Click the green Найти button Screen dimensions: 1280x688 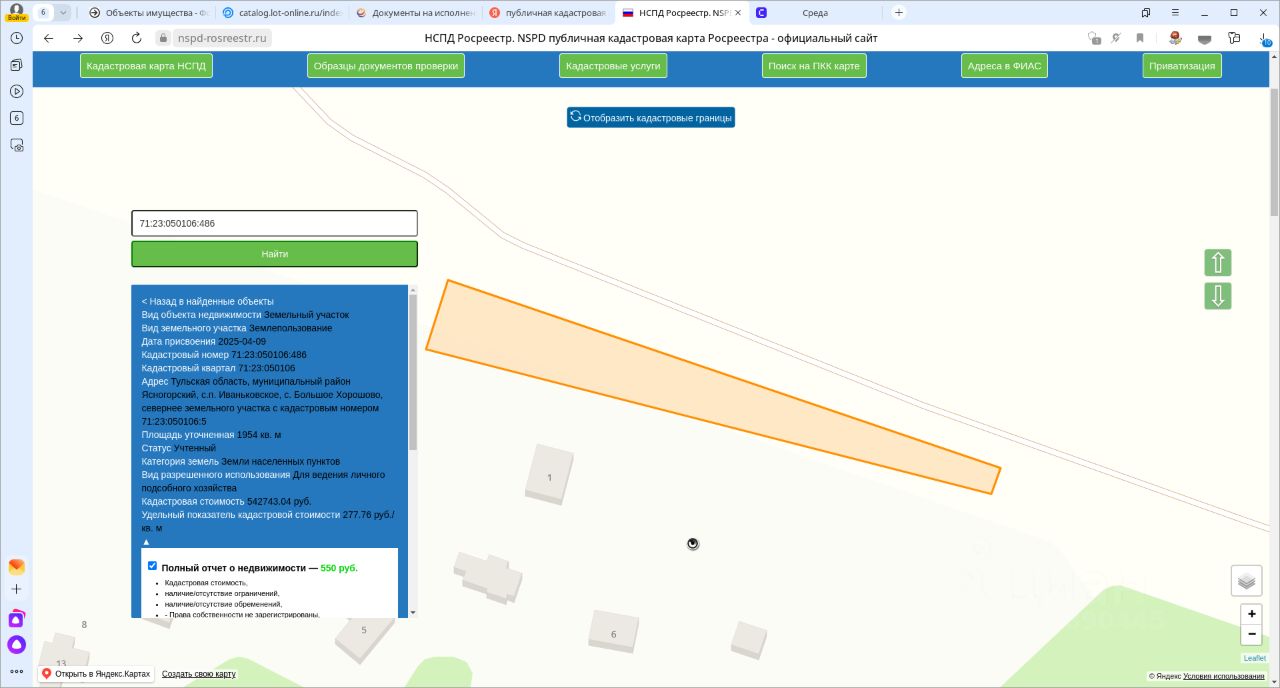(x=274, y=254)
